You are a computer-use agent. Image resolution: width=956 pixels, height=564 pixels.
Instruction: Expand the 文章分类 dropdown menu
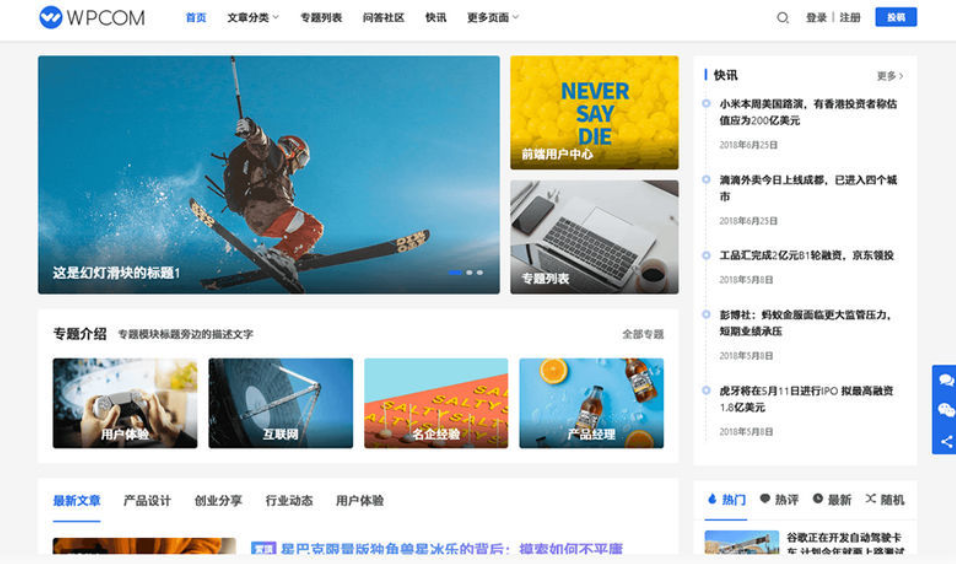pyautogui.click(x=253, y=18)
